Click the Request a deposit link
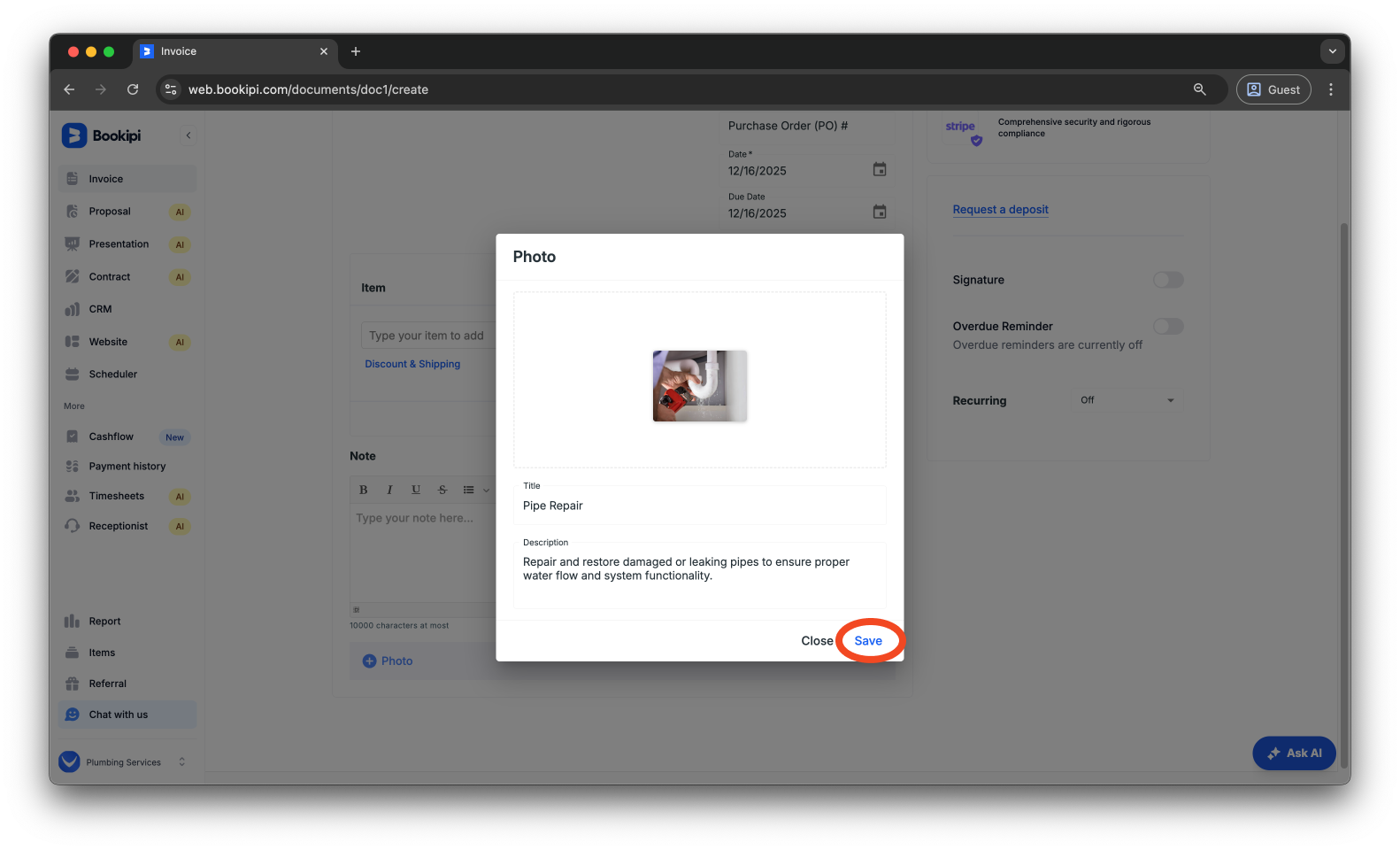 point(1000,210)
